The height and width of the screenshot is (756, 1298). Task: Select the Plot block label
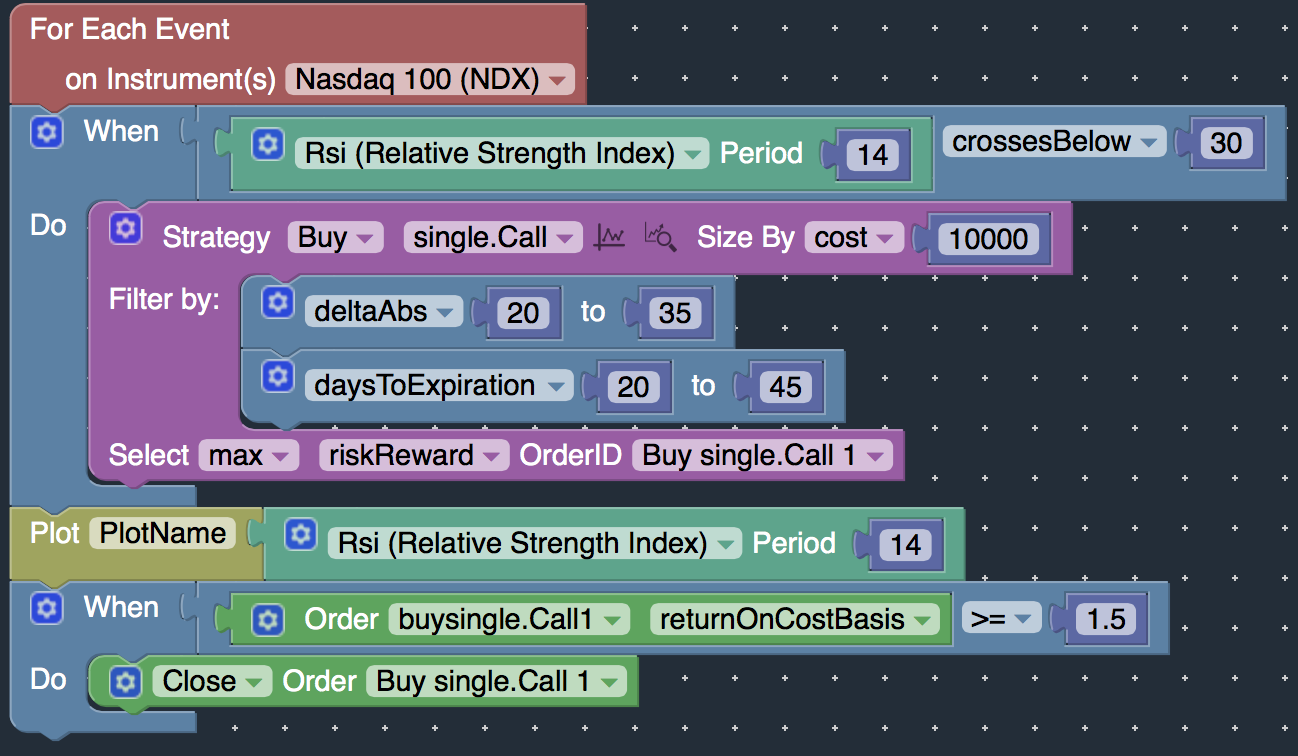pyautogui.click(x=55, y=533)
